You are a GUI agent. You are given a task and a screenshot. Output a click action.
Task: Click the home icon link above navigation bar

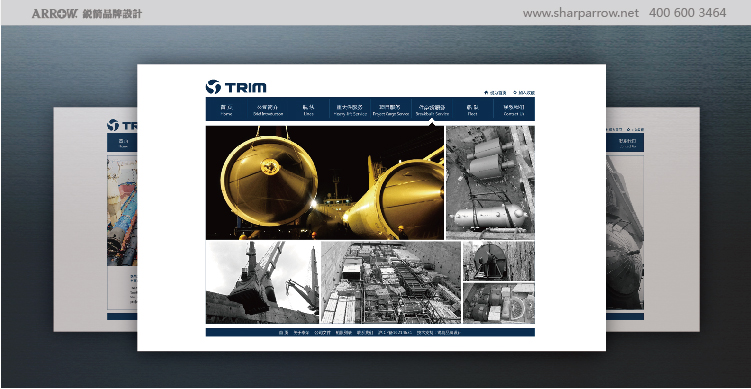pyautogui.click(x=495, y=93)
